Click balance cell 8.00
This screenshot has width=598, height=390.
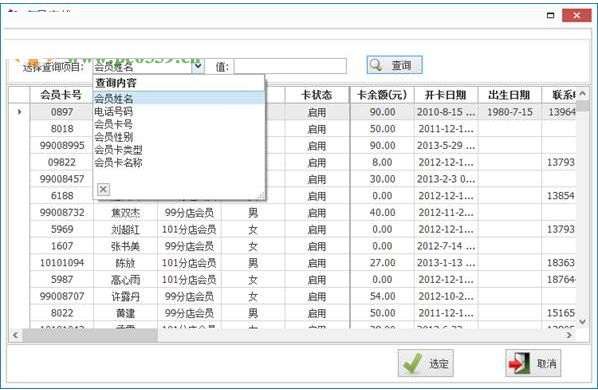(x=382, y=162)
